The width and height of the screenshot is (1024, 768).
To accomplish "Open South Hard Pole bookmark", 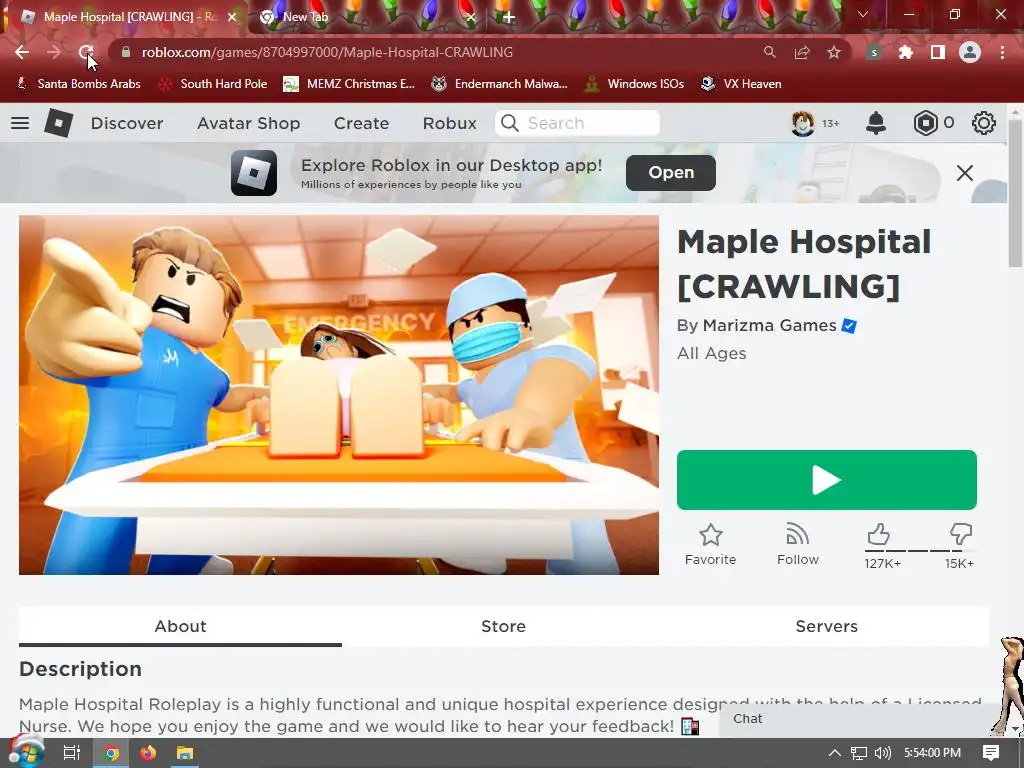I will click(213, 84).
